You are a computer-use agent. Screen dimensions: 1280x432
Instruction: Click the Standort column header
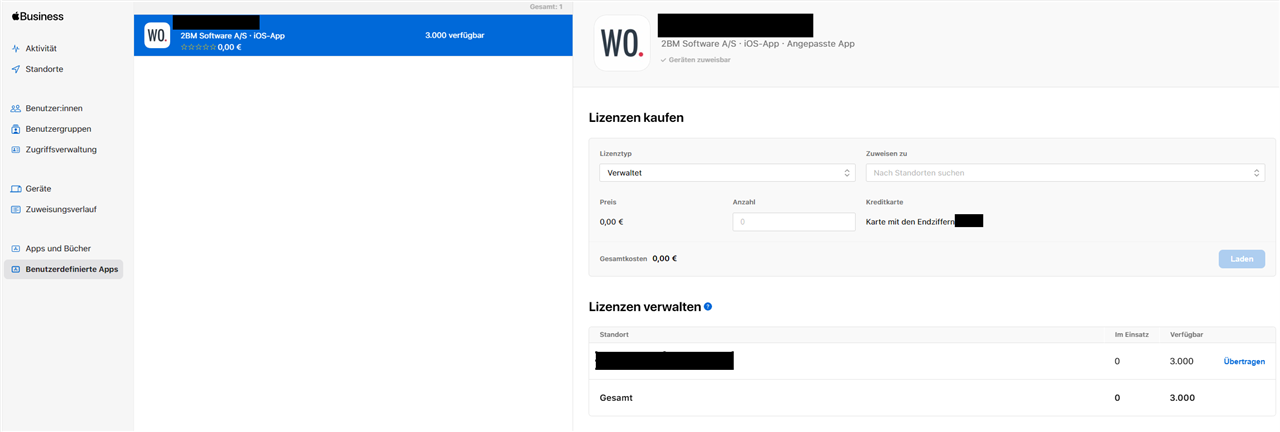pos(614,334)
